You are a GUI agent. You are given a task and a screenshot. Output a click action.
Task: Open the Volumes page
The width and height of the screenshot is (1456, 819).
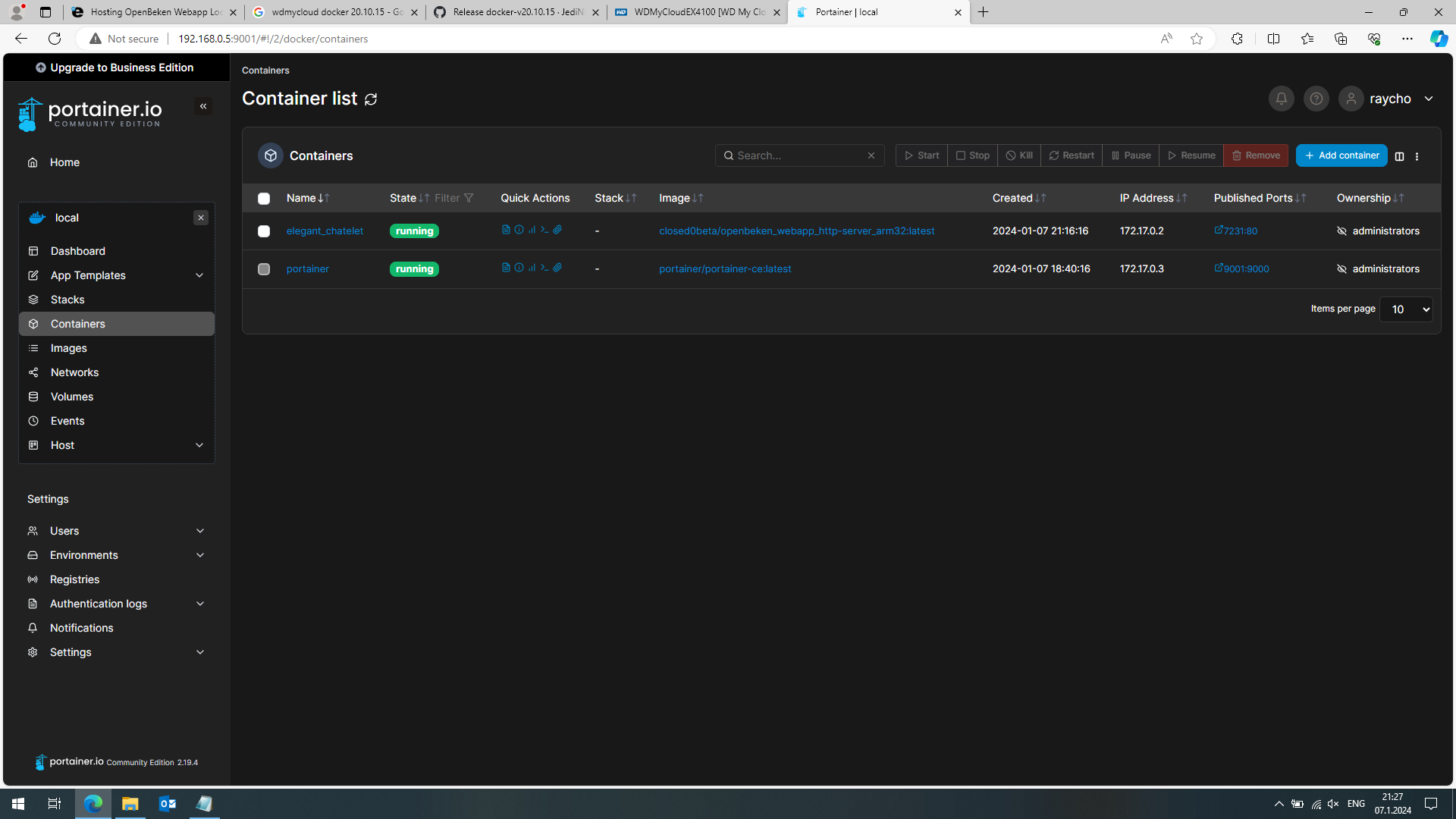[x=116, y=397]
